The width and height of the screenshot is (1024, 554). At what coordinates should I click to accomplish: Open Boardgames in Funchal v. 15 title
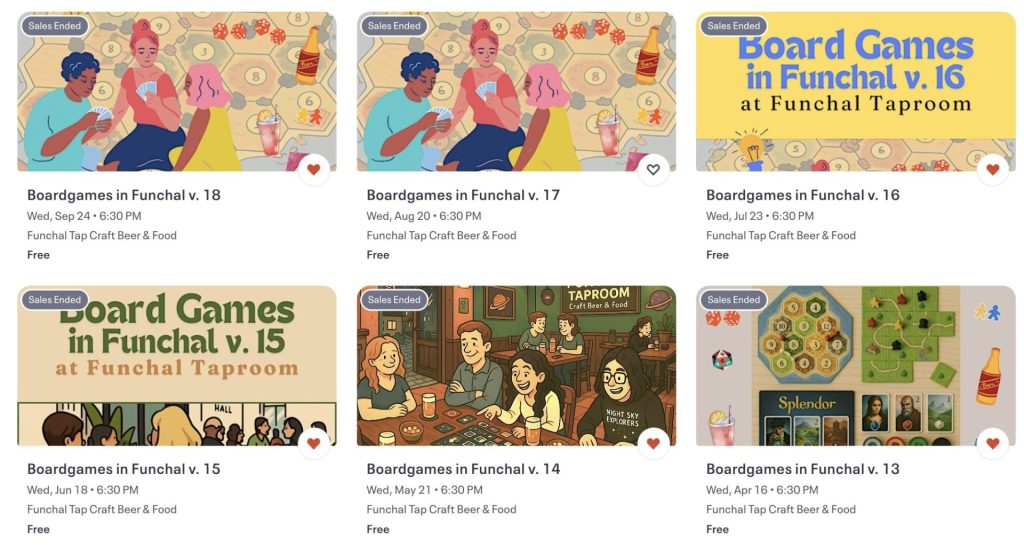123,469
